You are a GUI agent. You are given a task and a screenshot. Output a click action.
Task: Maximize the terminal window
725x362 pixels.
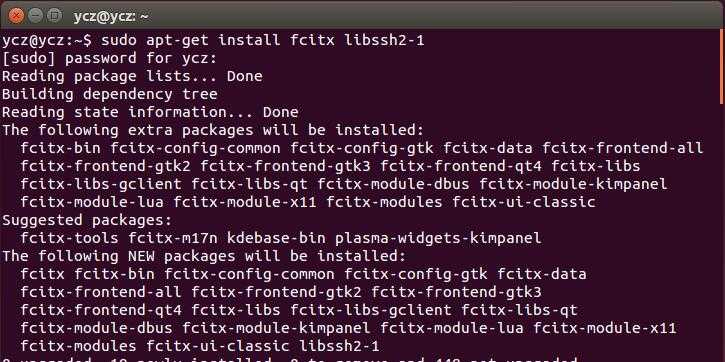[x=55, y=16]
